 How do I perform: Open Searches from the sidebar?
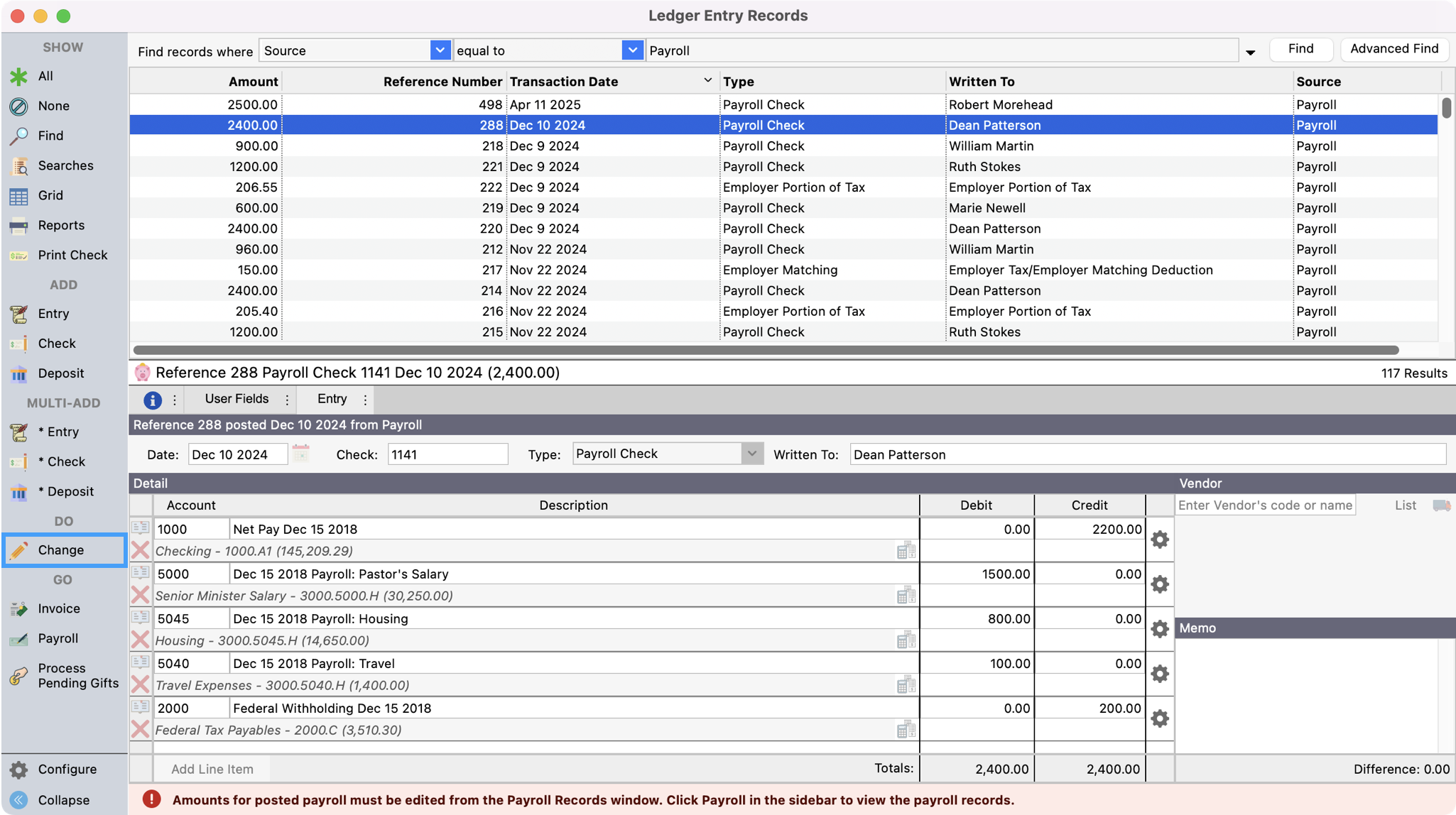(x=65, y=165)
